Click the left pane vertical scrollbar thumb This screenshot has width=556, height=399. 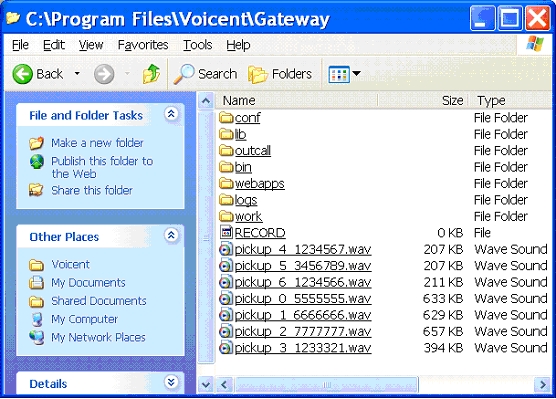206,237
